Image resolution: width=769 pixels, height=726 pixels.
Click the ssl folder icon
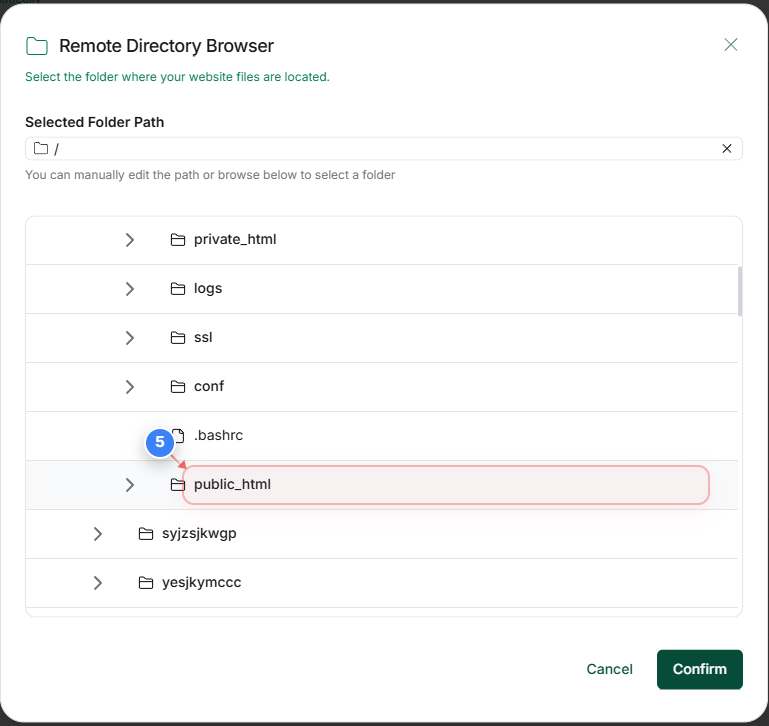pyautogui.click(x=178, y=337)
